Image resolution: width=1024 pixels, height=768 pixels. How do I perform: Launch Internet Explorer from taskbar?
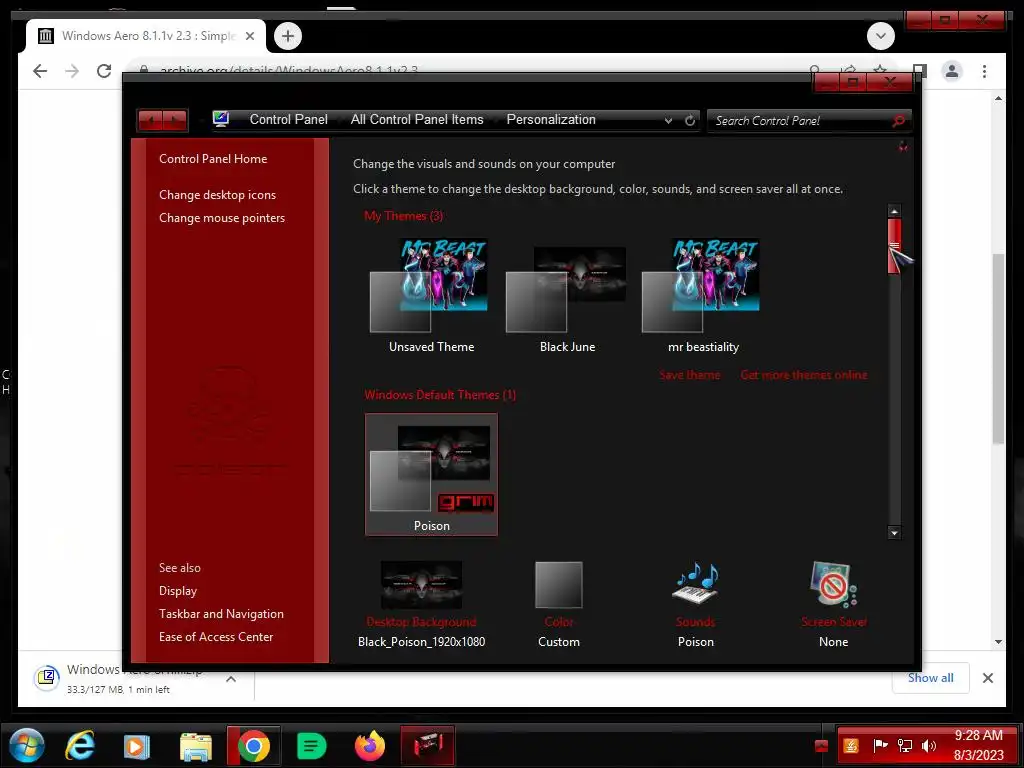click(x=80, y=745)
